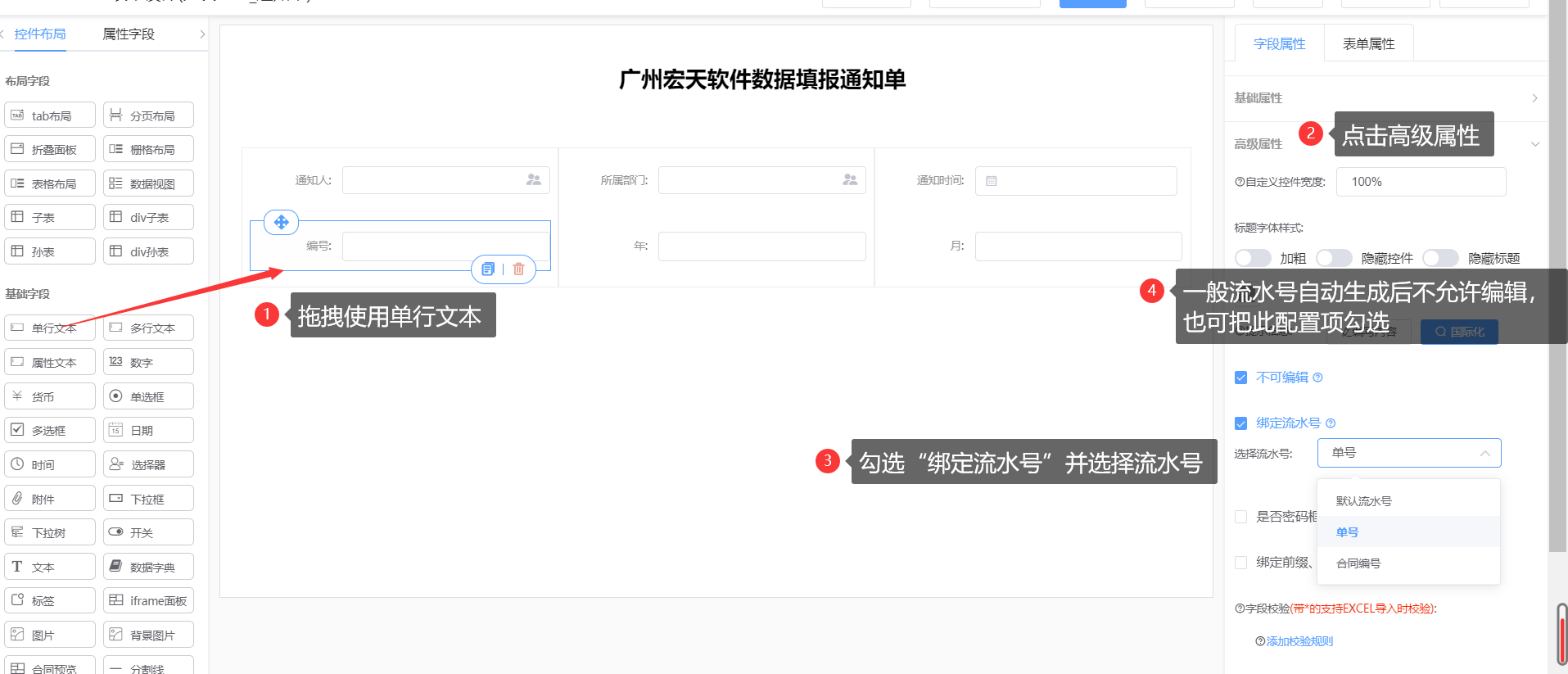
Task: Uncheck the 不可编辑 checkbox
Action: coord(1240,378)
